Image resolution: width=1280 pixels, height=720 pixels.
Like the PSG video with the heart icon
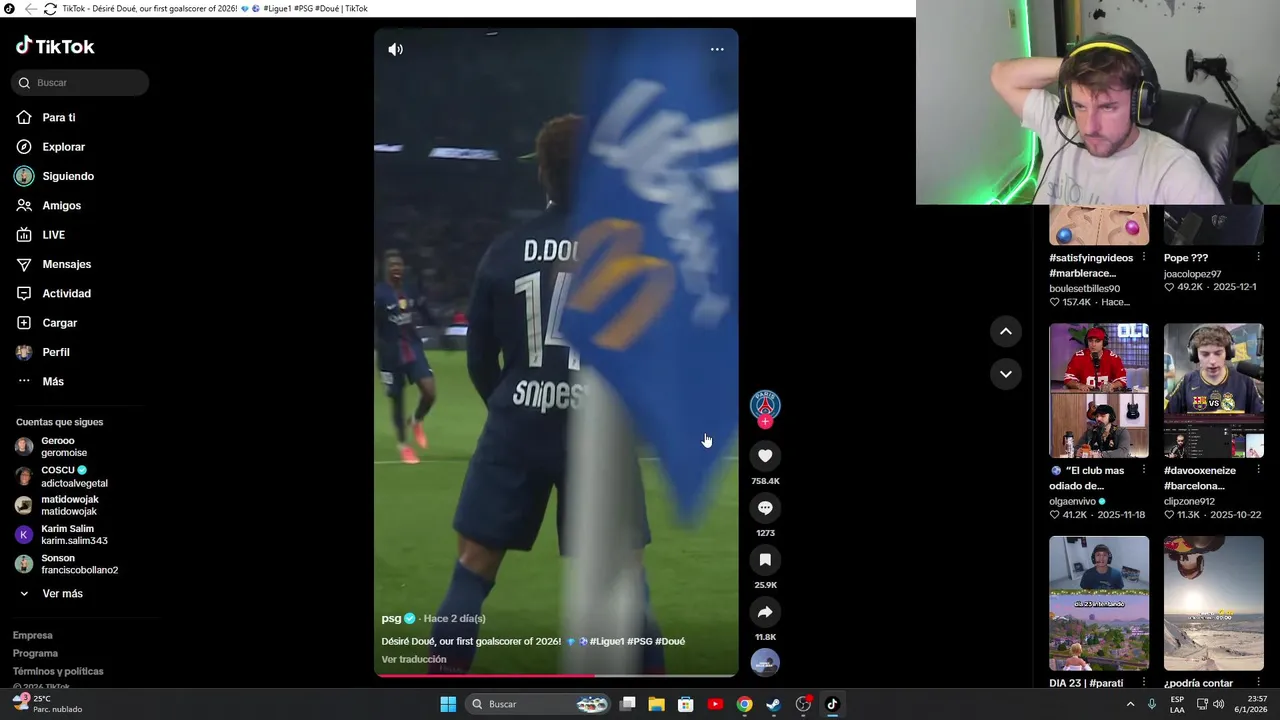765,456
